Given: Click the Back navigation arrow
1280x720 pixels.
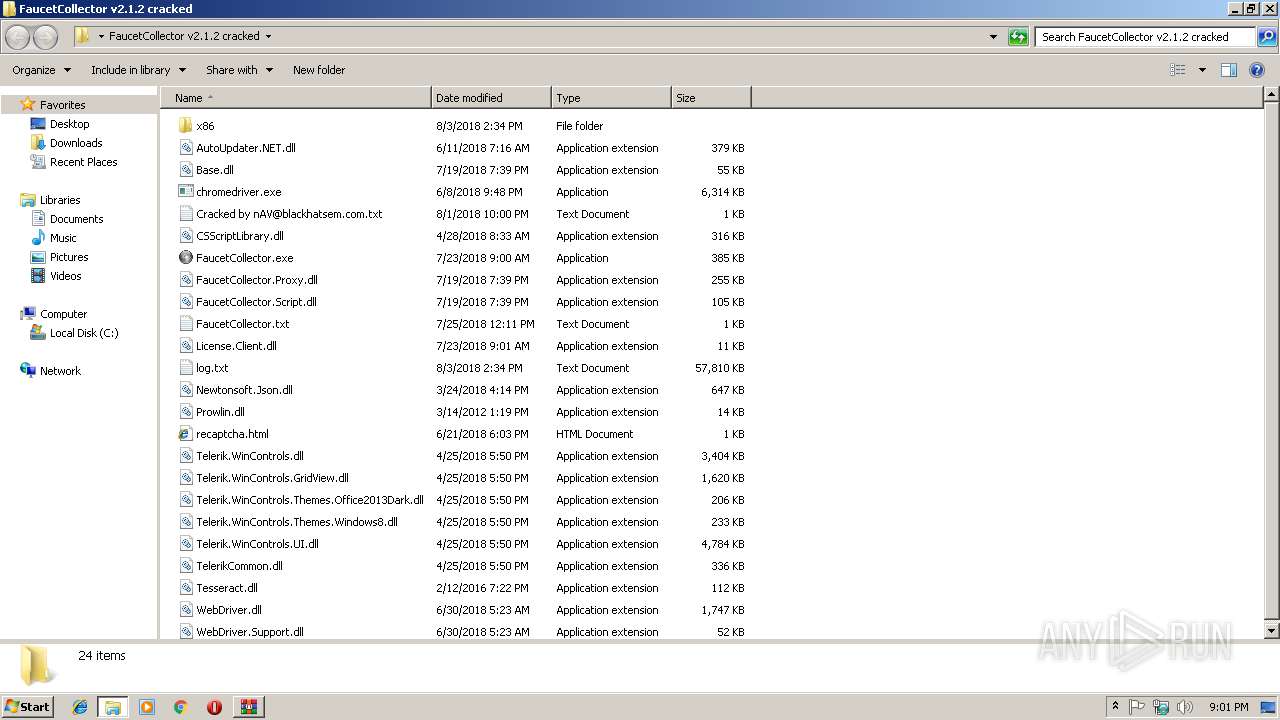Looking at the screenshot, I should (x=18, y=37).
